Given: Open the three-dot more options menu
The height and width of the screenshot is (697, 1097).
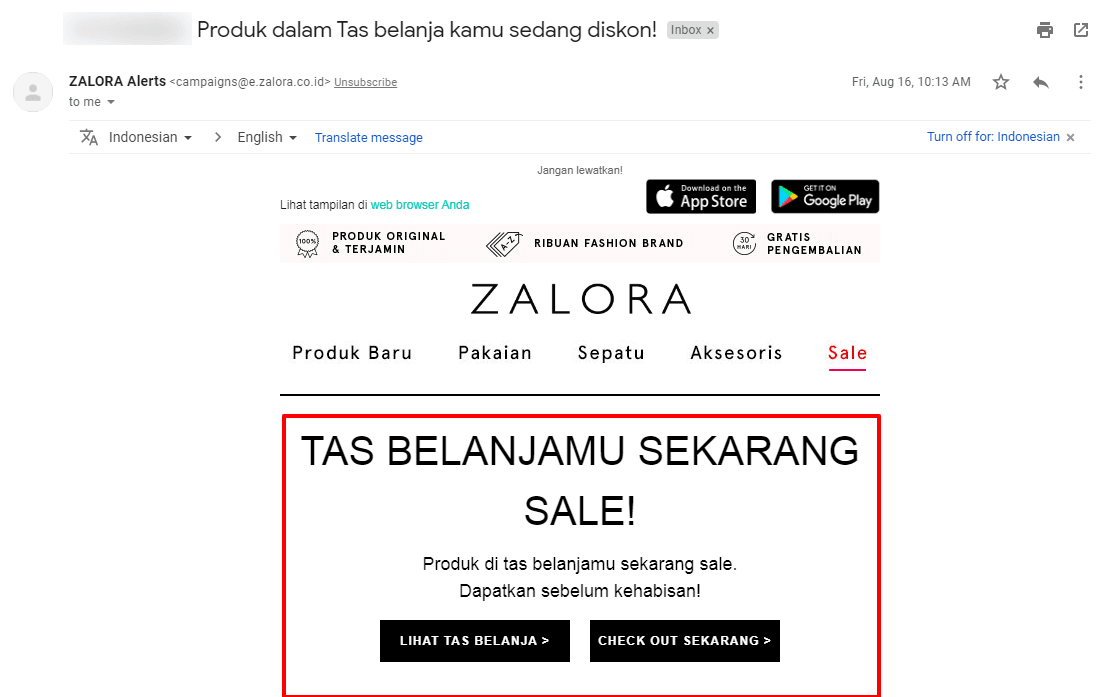Looking at the screenshot, I should (x=1080, y=82).
